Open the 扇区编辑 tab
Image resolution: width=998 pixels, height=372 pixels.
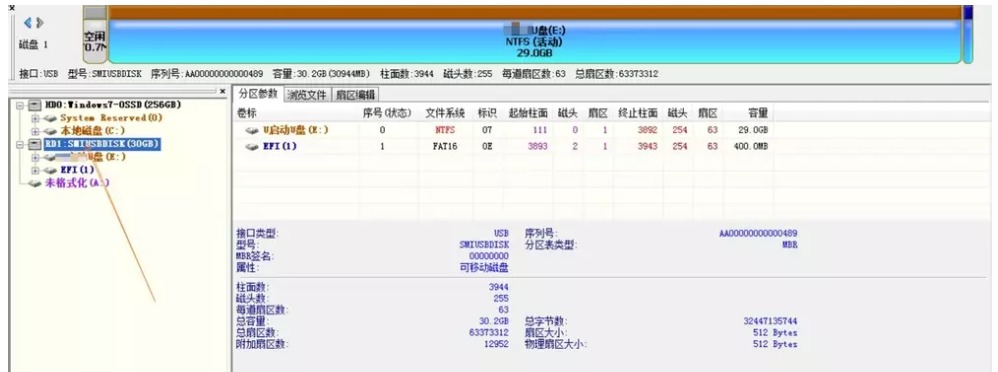355,95
